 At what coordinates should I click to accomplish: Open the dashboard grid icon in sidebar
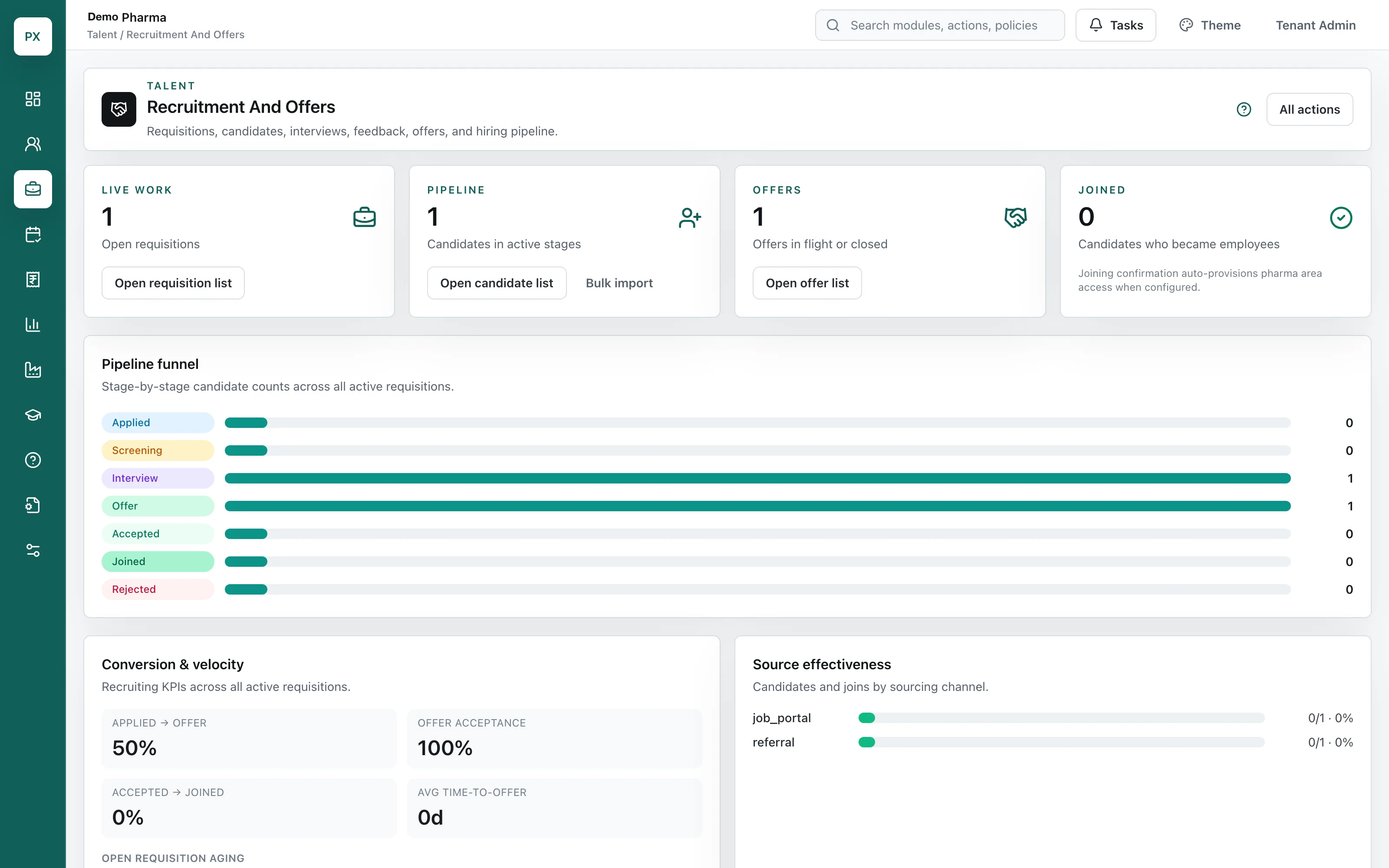(x=33, y=99)
